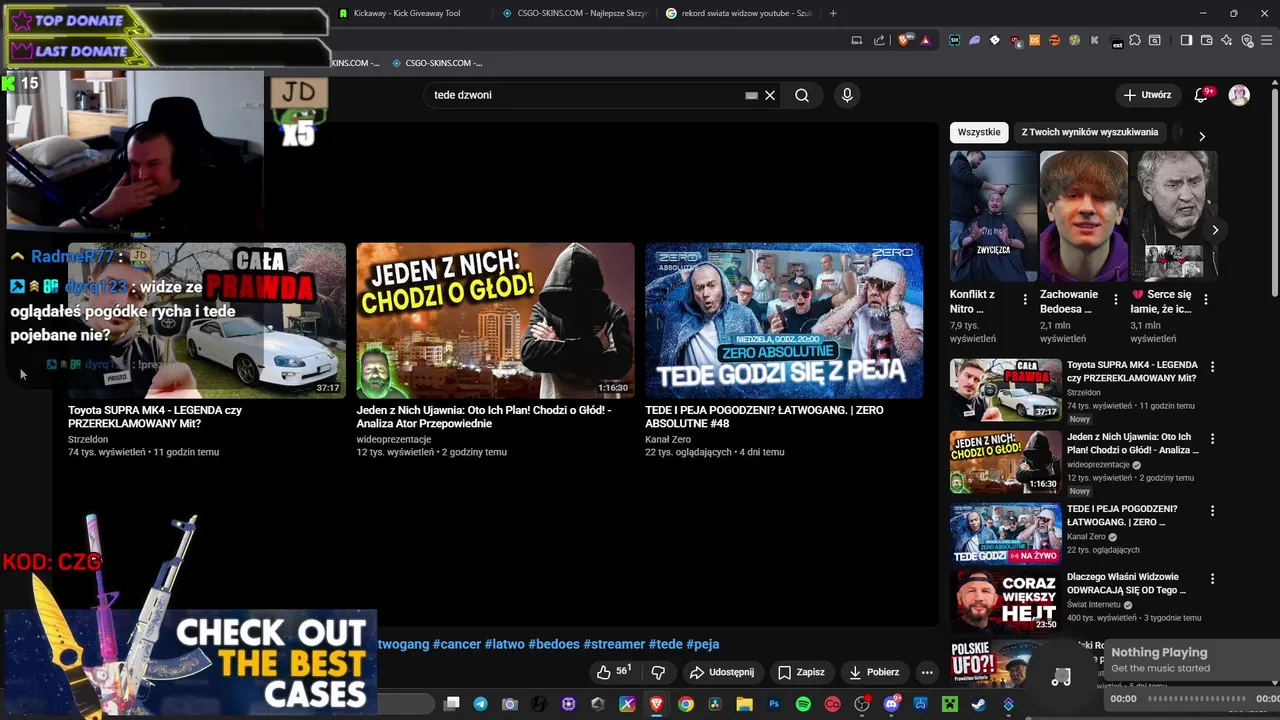Image resolution: width=1280 pixels, height=720 pixels.
Task: Click inside the 'tede dzwoni' search field
Action: pos(585,95)
